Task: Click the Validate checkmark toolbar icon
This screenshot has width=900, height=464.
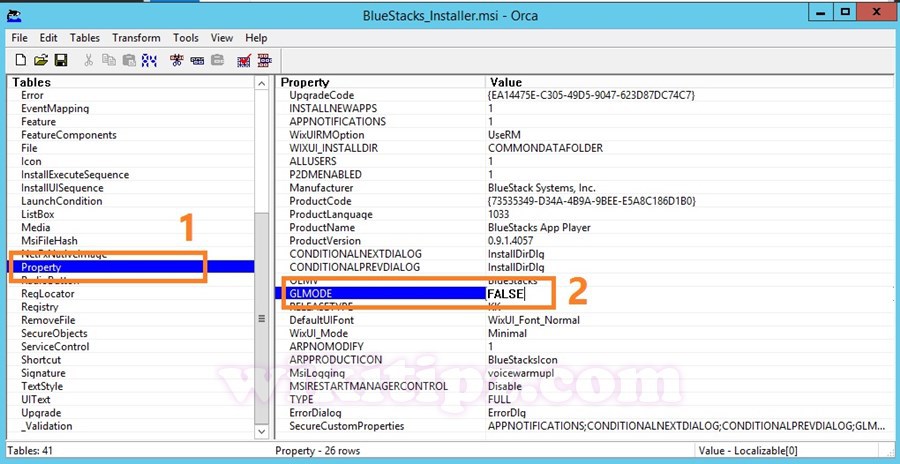Action: 244,60
